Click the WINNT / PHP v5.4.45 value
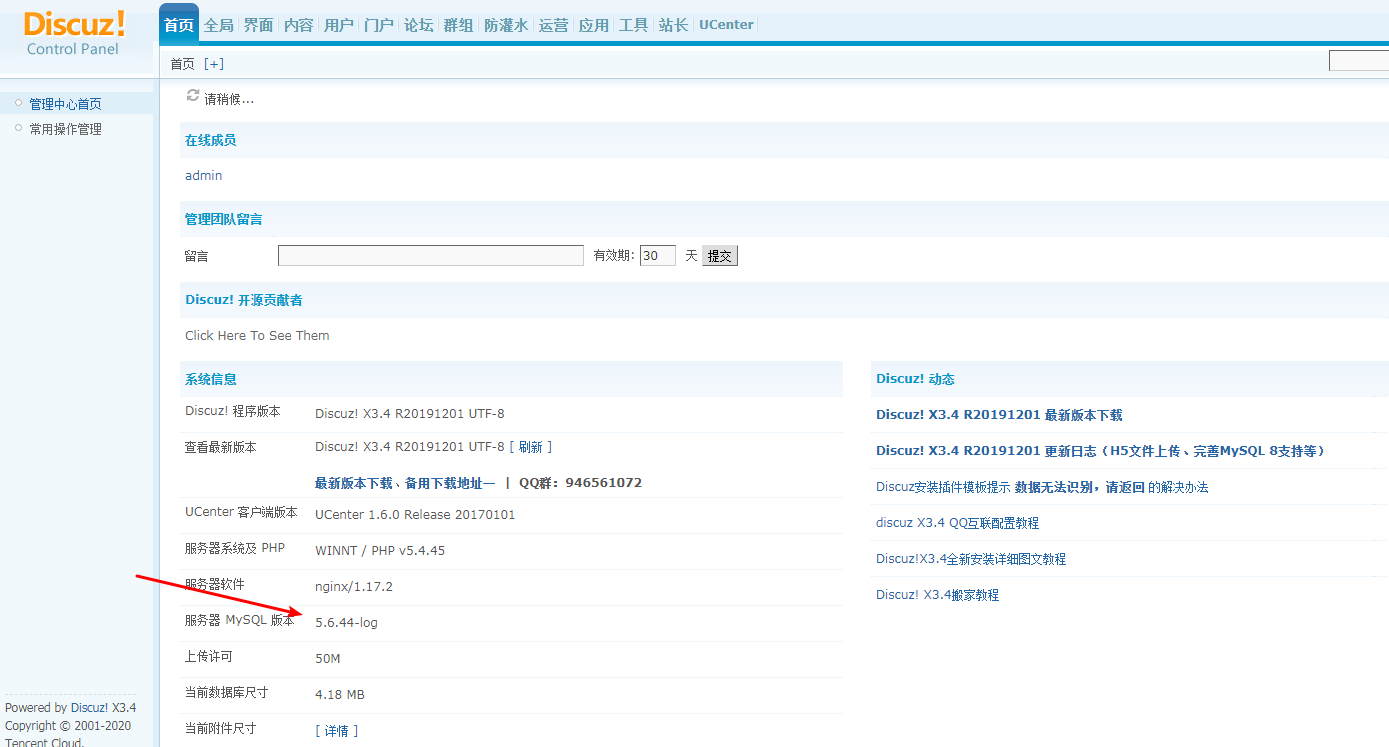This screenshot has width=1389, height=747. tap(380, 551)
